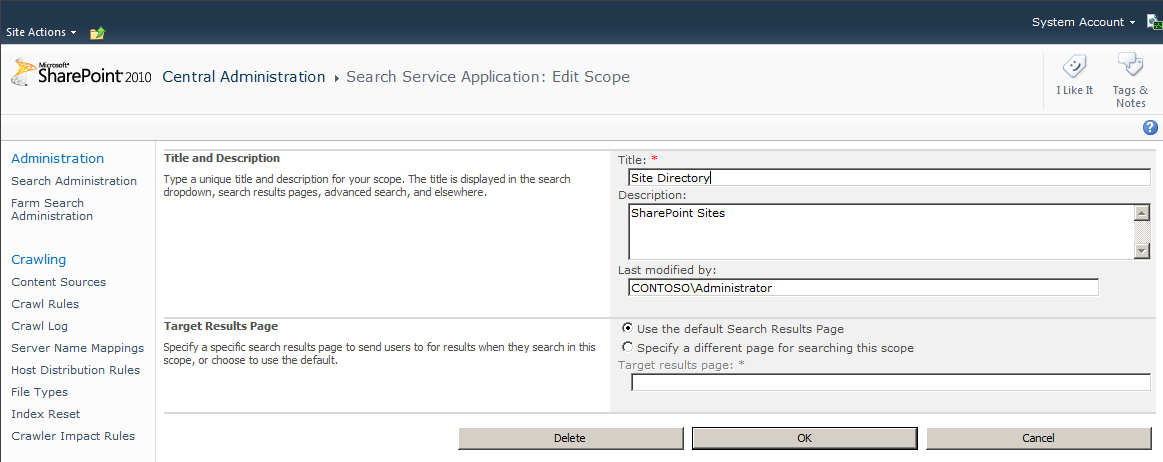Click the SharePoint 2010 logo

pyautogui.click(x=81, y=74)
